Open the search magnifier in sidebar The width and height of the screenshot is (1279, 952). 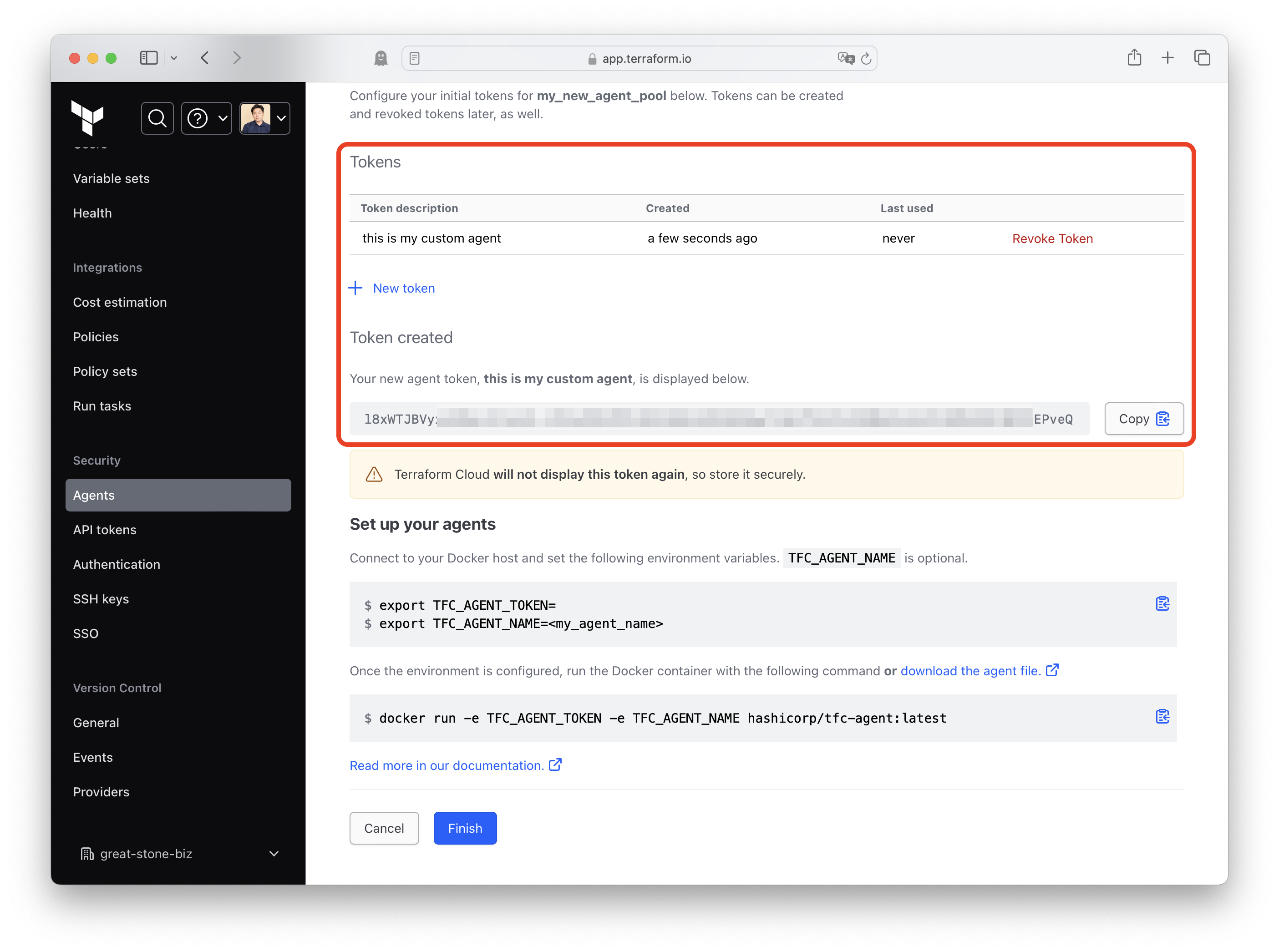tap(157, 118)
